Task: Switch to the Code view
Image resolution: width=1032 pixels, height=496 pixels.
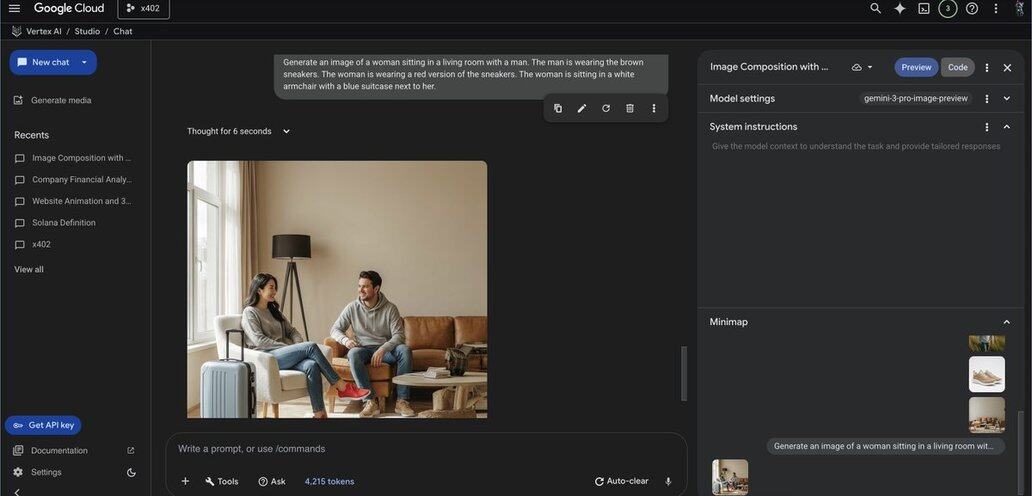Action: pyautogui.click(x=957, y=67)
